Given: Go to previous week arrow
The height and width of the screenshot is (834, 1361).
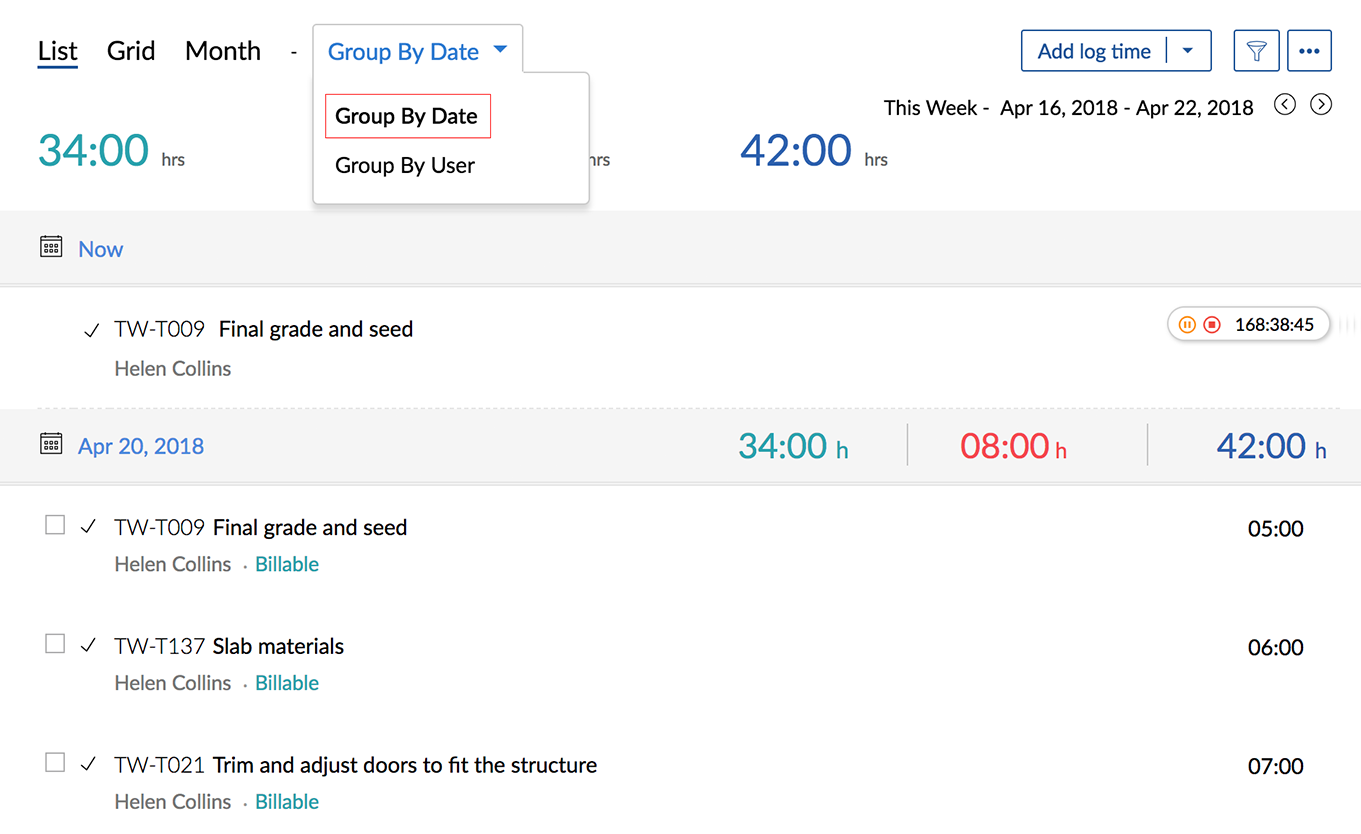Looking at the screenshot, I should pos(1285,104).
